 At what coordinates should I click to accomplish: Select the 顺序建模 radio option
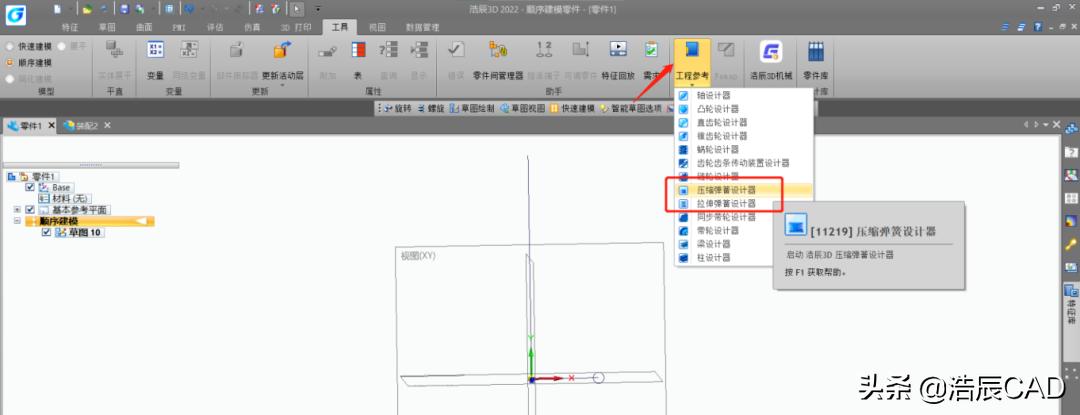coord(29,63)
